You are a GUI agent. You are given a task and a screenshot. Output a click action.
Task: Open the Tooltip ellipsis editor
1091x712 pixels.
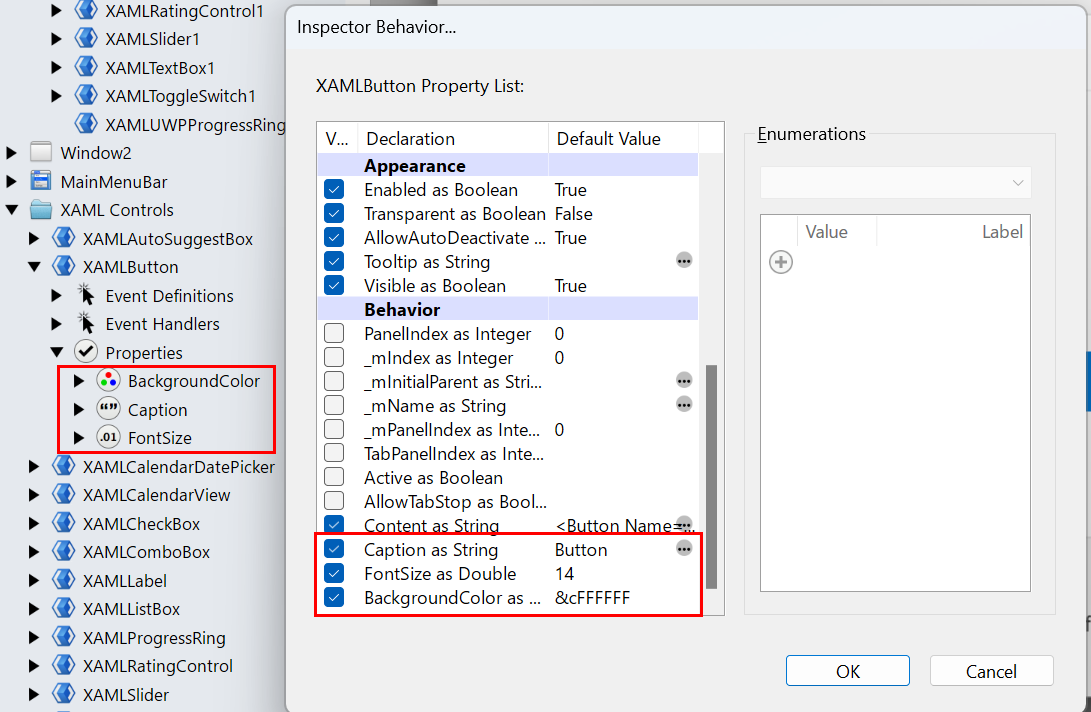point(684,261)
